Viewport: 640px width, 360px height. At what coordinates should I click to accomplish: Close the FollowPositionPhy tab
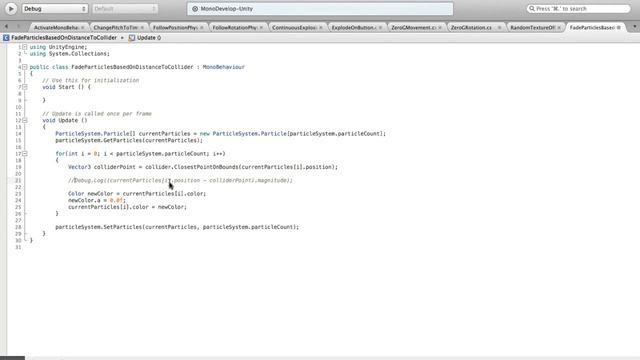coord(202,28)
